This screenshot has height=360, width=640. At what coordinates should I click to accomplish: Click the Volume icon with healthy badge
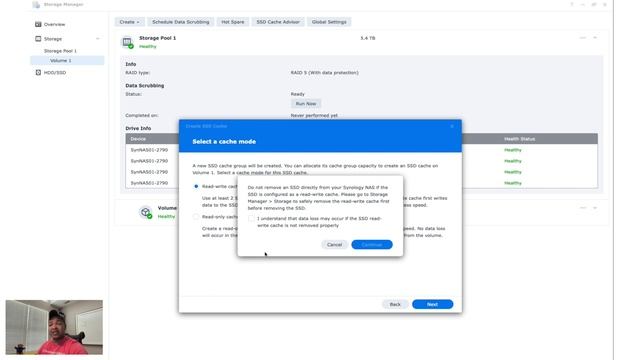tap(146, 212)
